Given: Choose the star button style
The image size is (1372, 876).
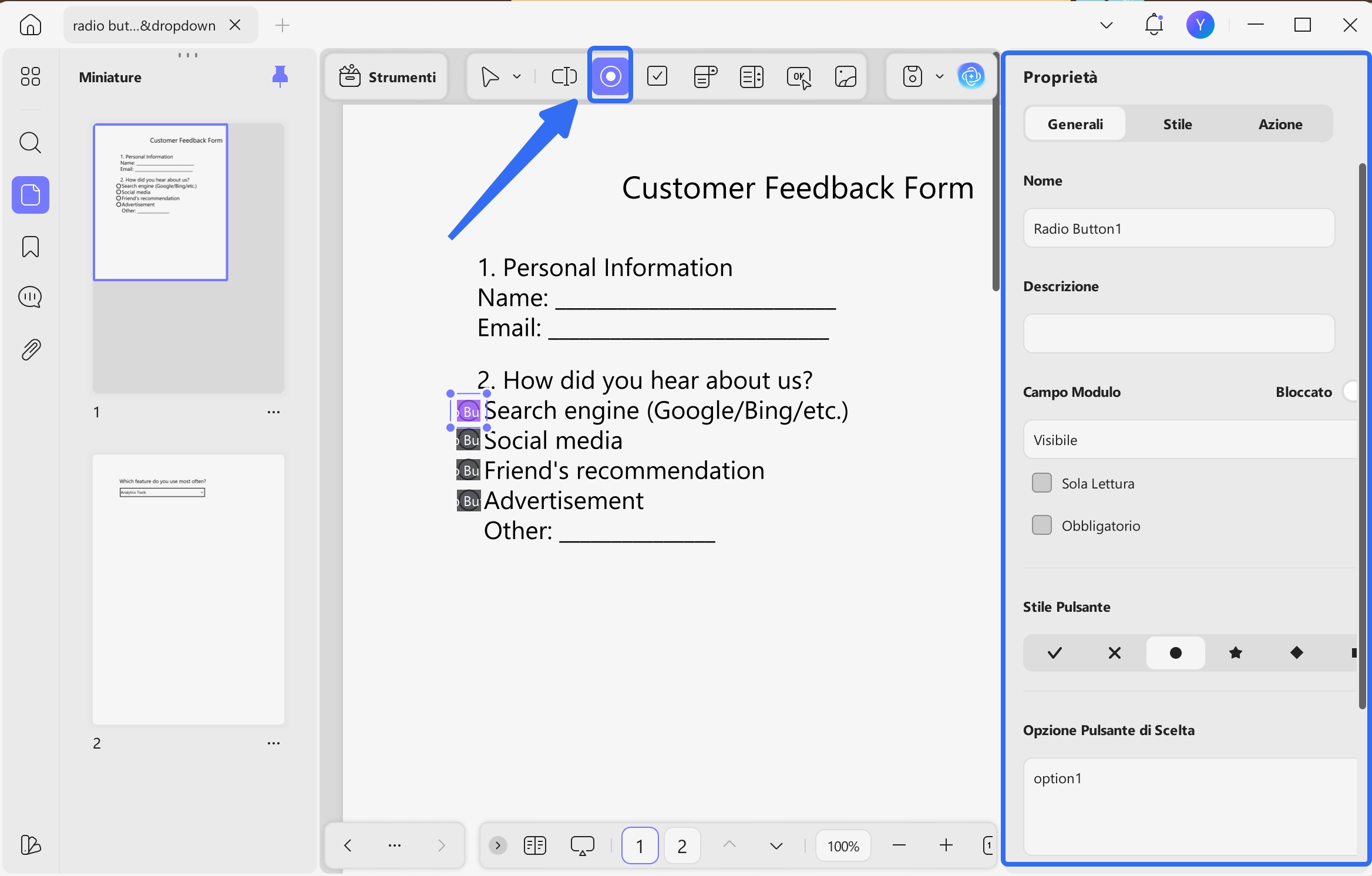Looking at the screenshot, I should (1236, 653).
